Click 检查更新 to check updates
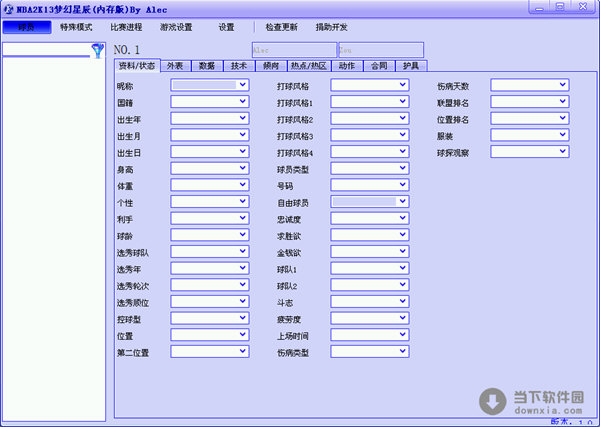 (x=282, y=27)
